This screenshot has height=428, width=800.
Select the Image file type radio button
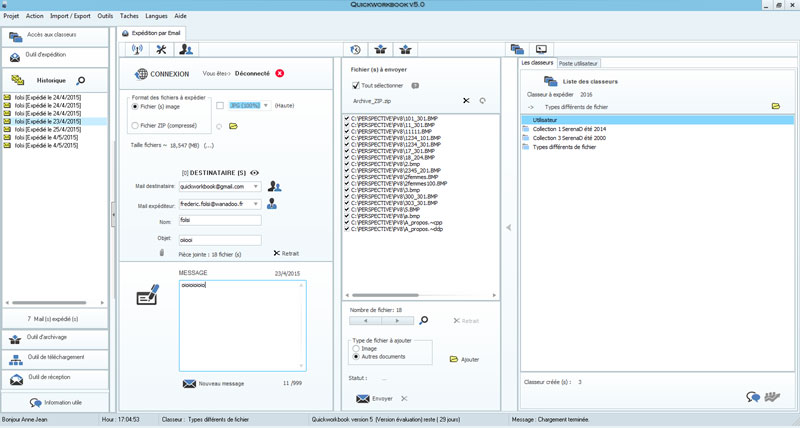pos(357,349)
